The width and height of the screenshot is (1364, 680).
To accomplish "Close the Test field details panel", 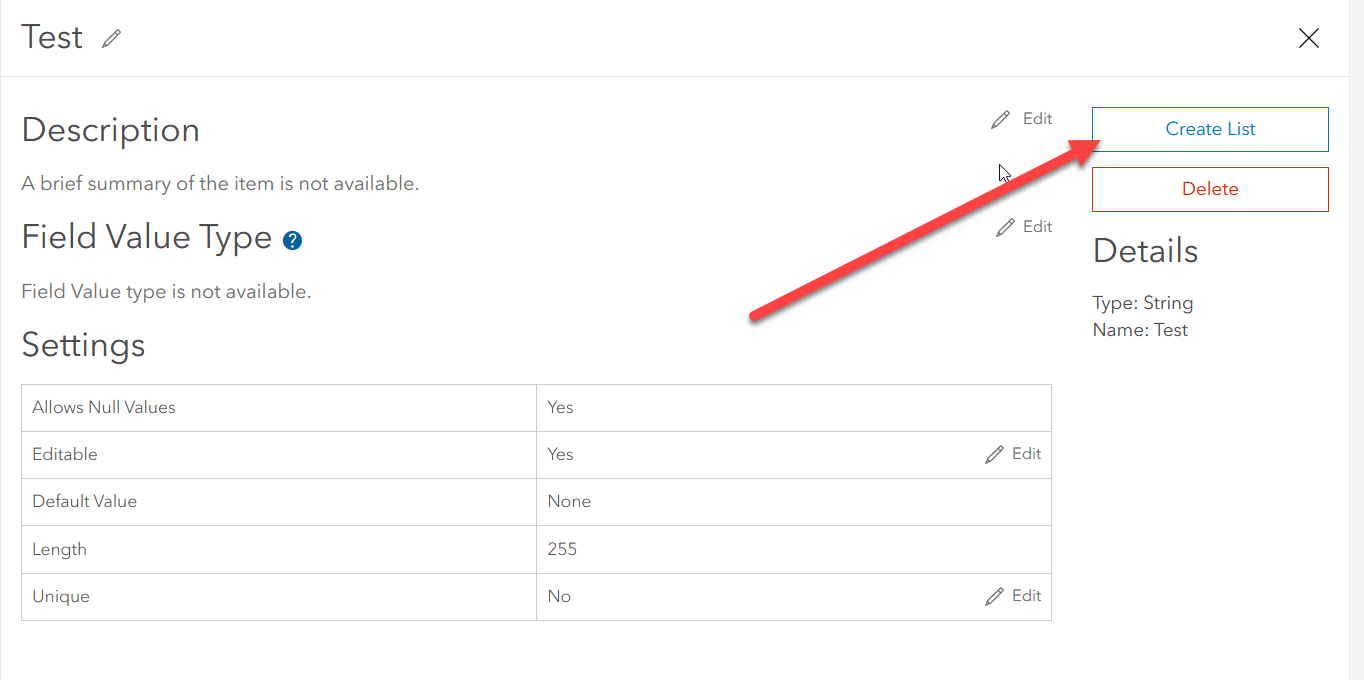I will 1308,39.
